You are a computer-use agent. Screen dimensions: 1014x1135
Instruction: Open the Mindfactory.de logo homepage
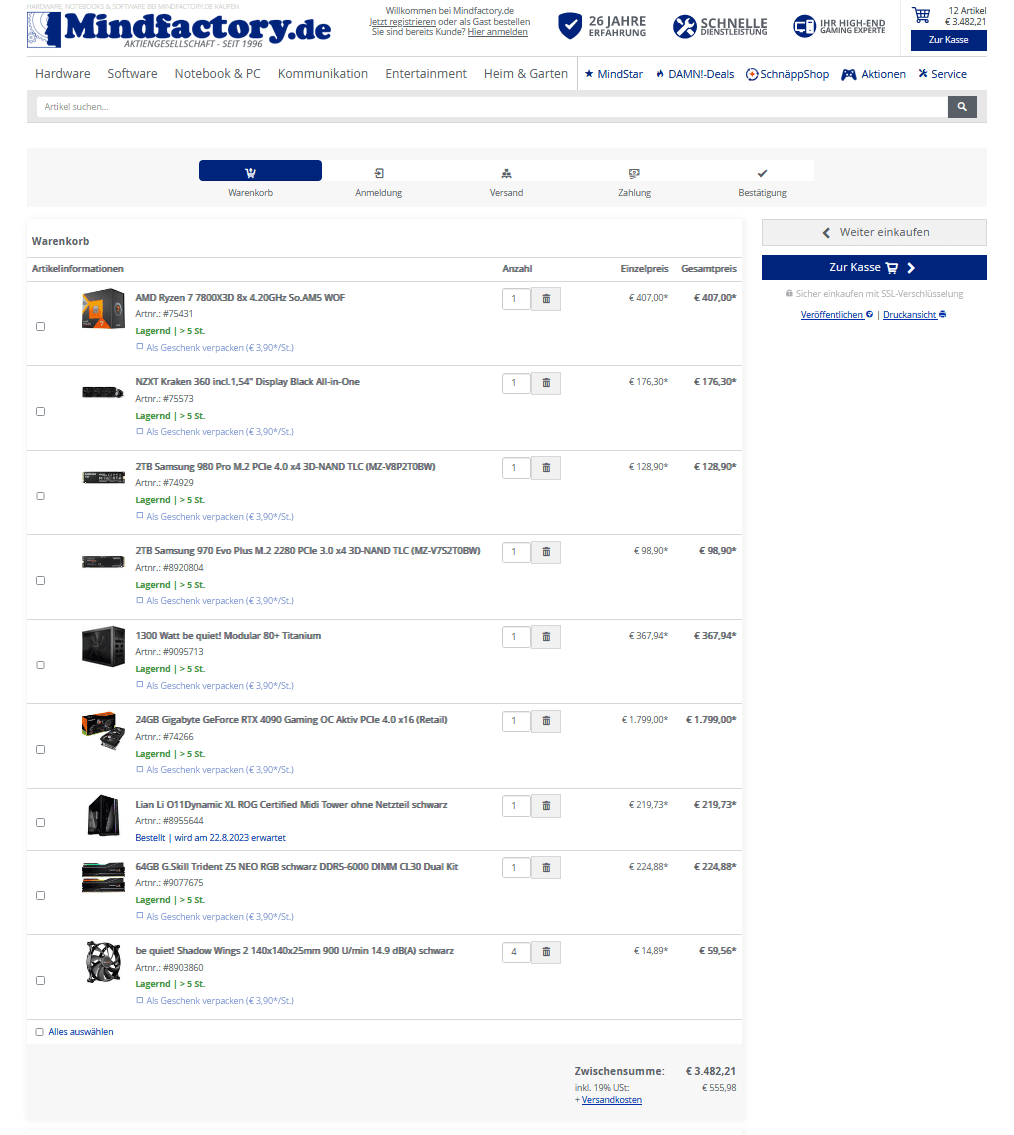[x=179, y=30]
